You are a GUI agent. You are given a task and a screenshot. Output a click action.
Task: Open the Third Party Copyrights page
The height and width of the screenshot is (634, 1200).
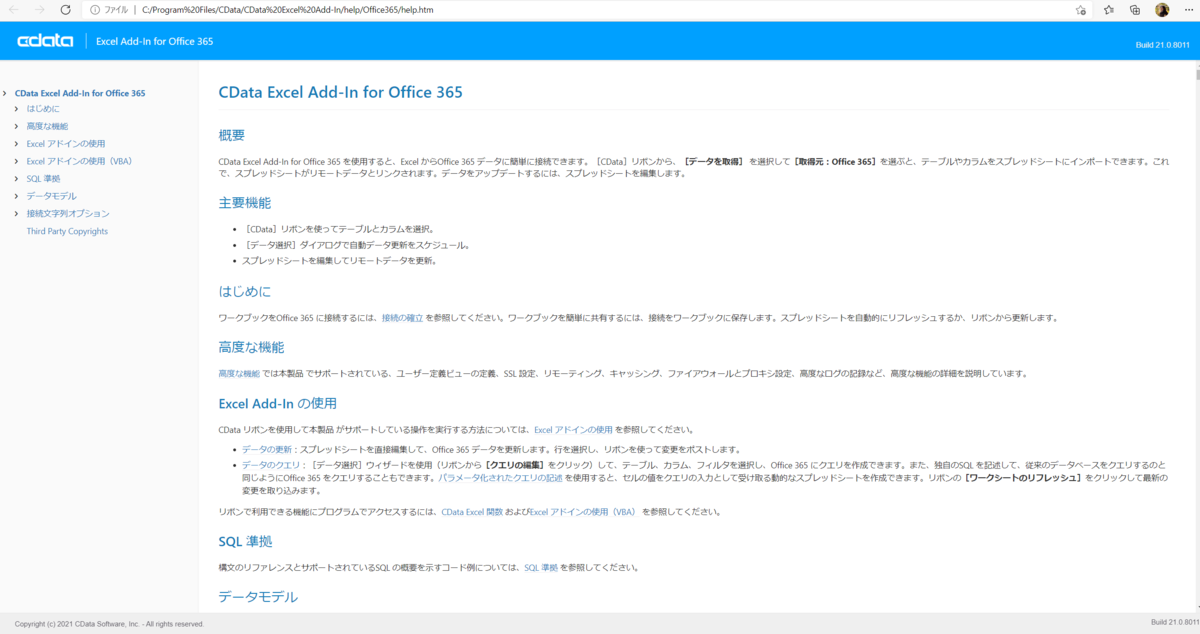(x=67, y=230)
